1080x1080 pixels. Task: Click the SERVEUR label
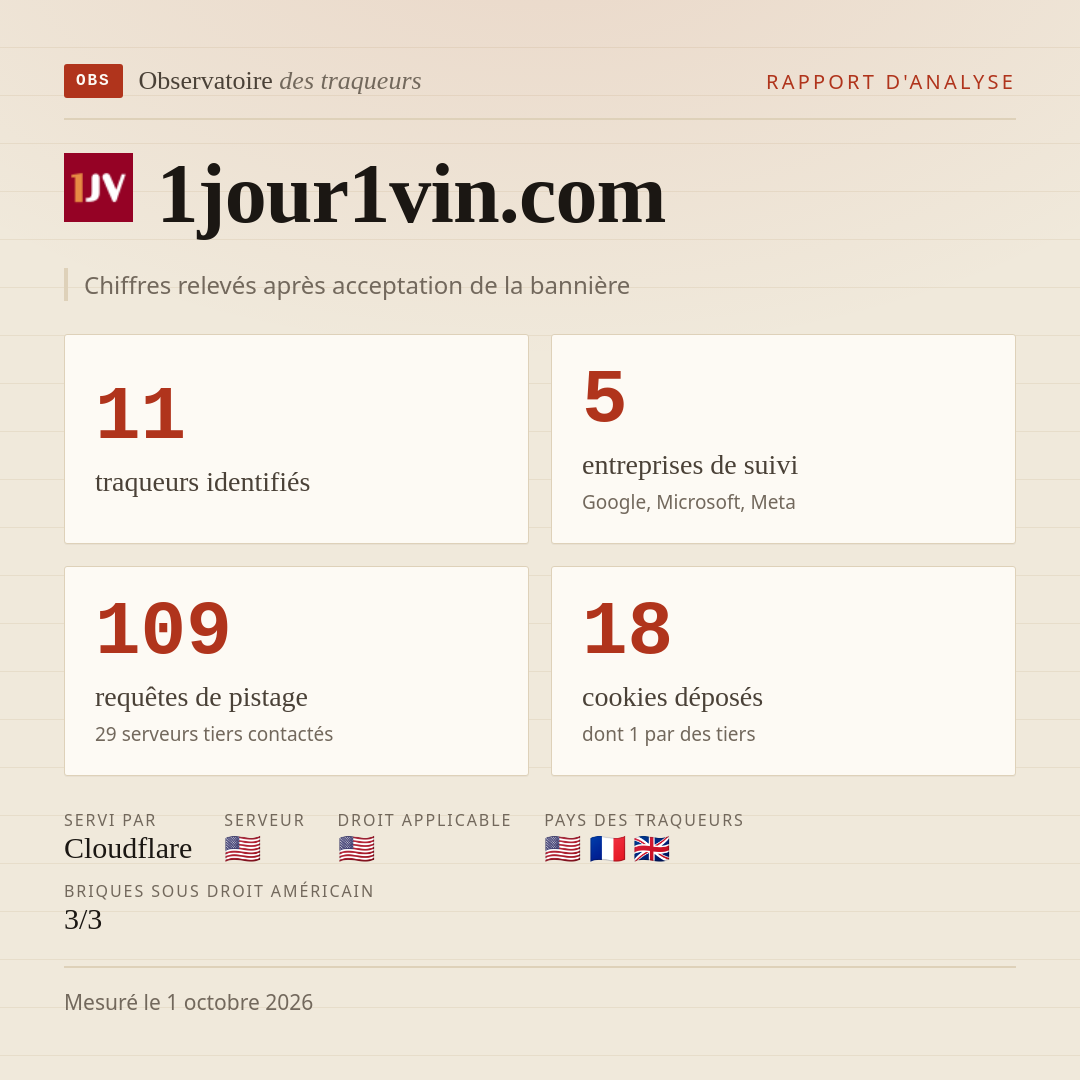coord(264,820)
